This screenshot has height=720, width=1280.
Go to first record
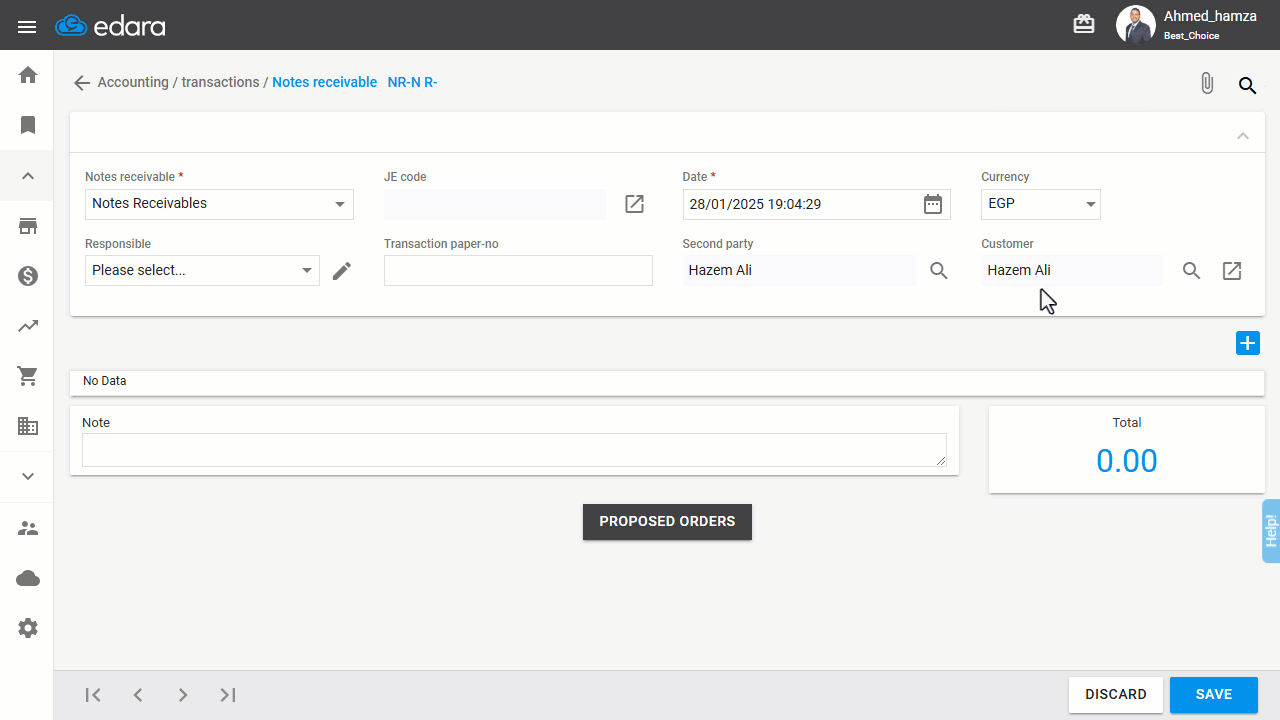pos(93,695)
